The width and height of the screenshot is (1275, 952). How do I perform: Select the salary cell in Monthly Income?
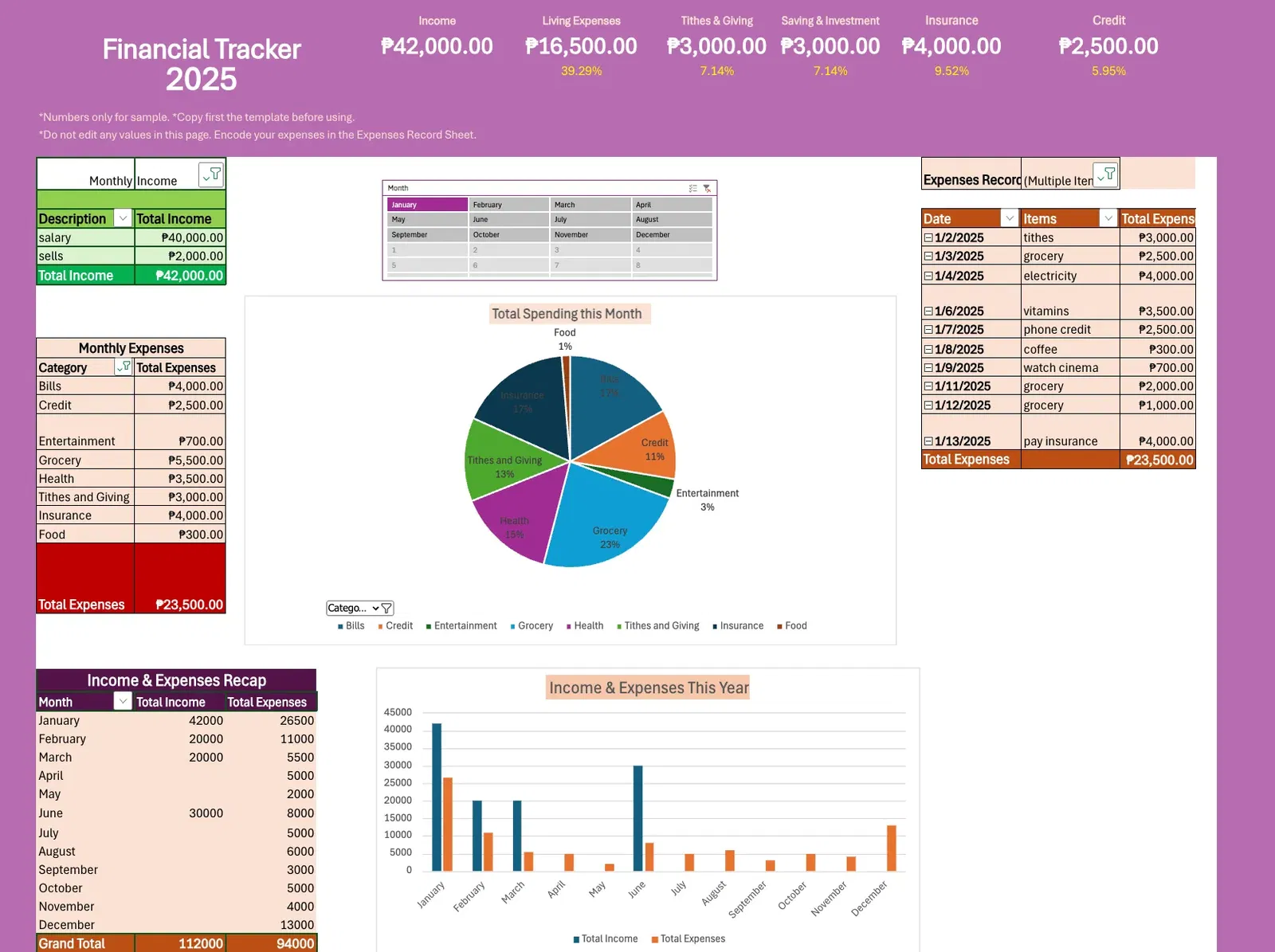point(84,237)
